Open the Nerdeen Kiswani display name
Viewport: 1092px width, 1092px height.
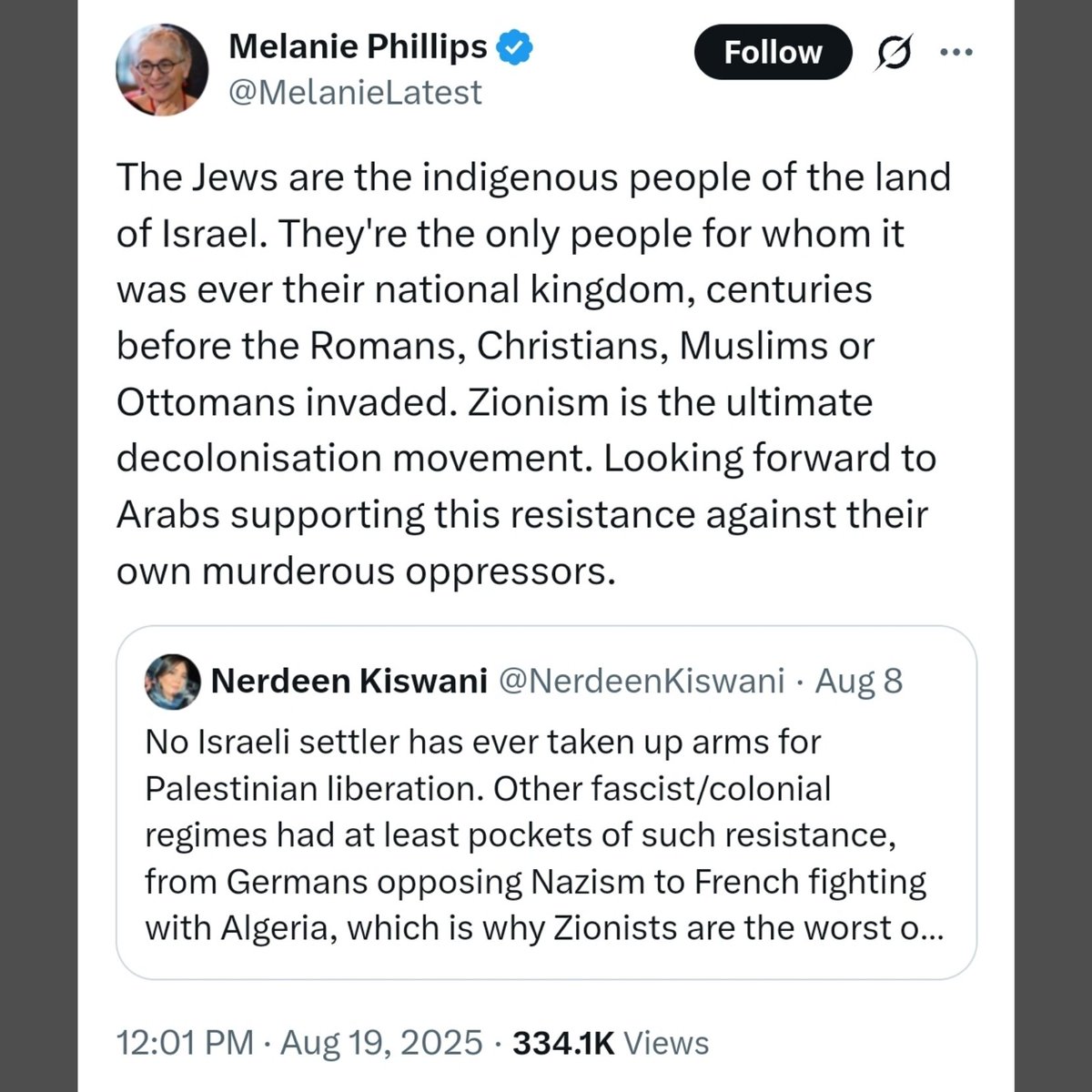point(349,681)
